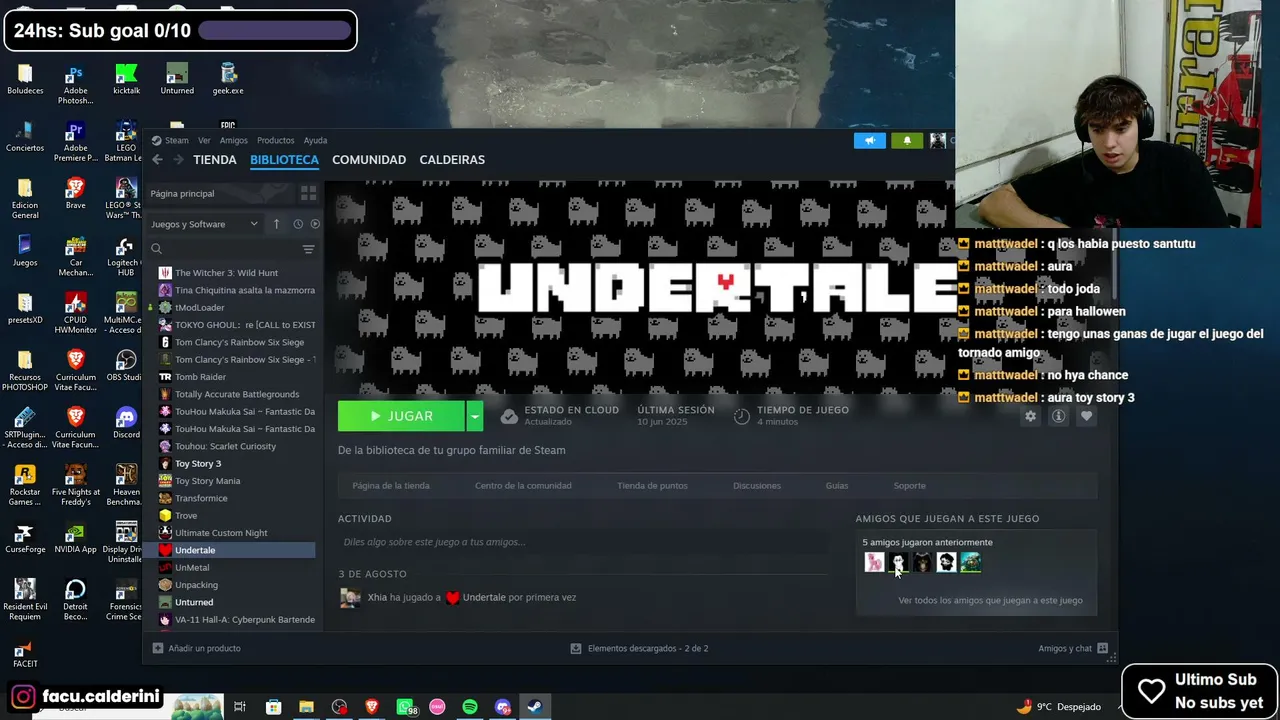
Task: Open Soporte link
Action: [x=909, y=486]
